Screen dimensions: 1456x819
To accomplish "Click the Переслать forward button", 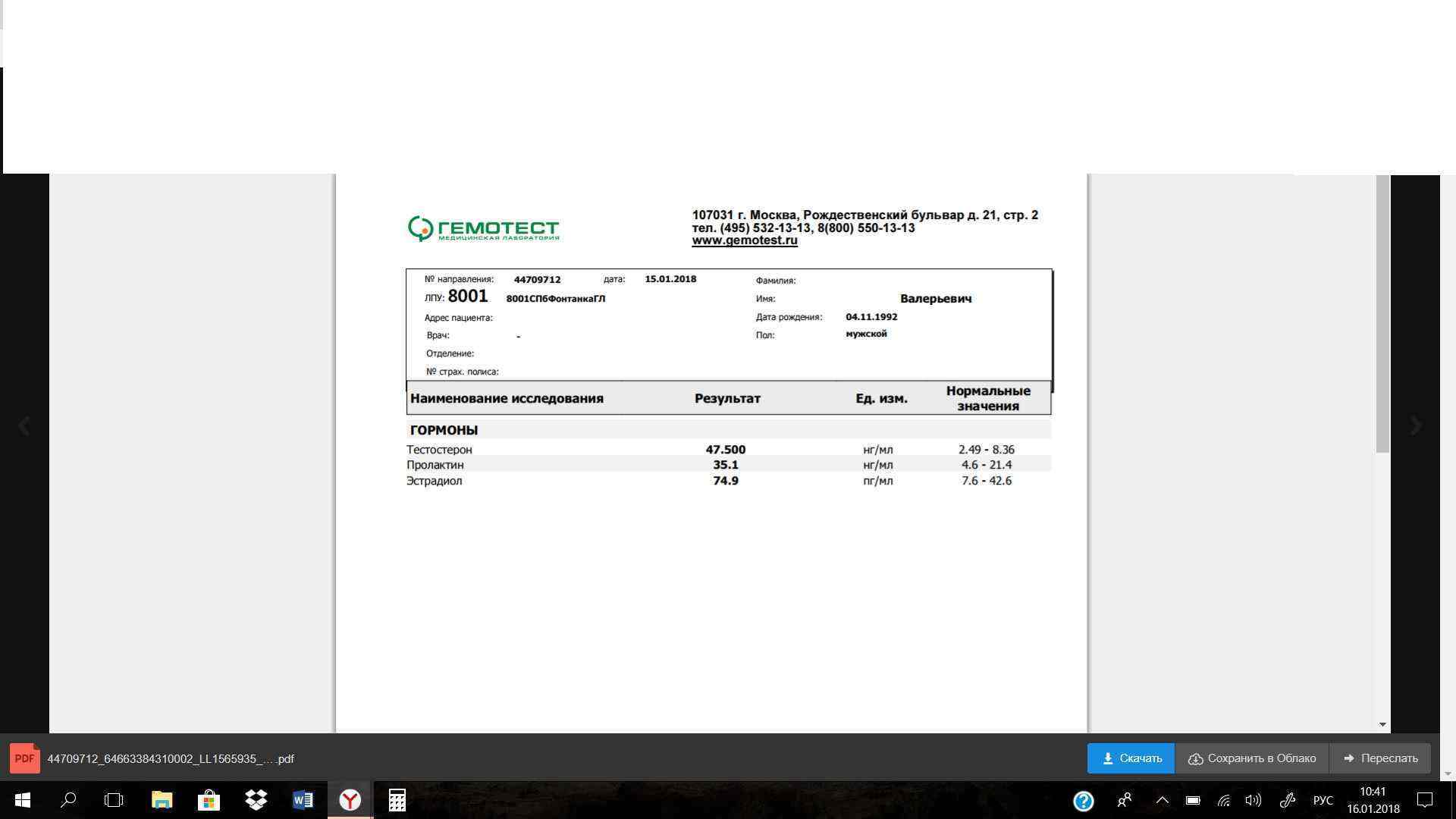I will click(1380, 758).
